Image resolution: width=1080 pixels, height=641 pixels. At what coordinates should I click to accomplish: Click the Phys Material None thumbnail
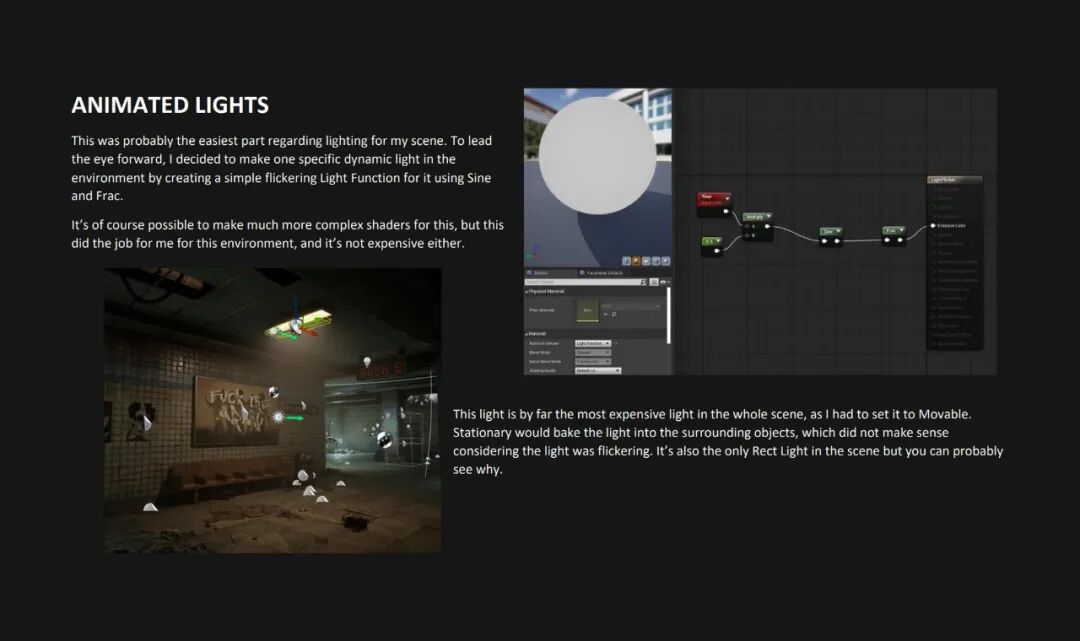click(588, 311)
